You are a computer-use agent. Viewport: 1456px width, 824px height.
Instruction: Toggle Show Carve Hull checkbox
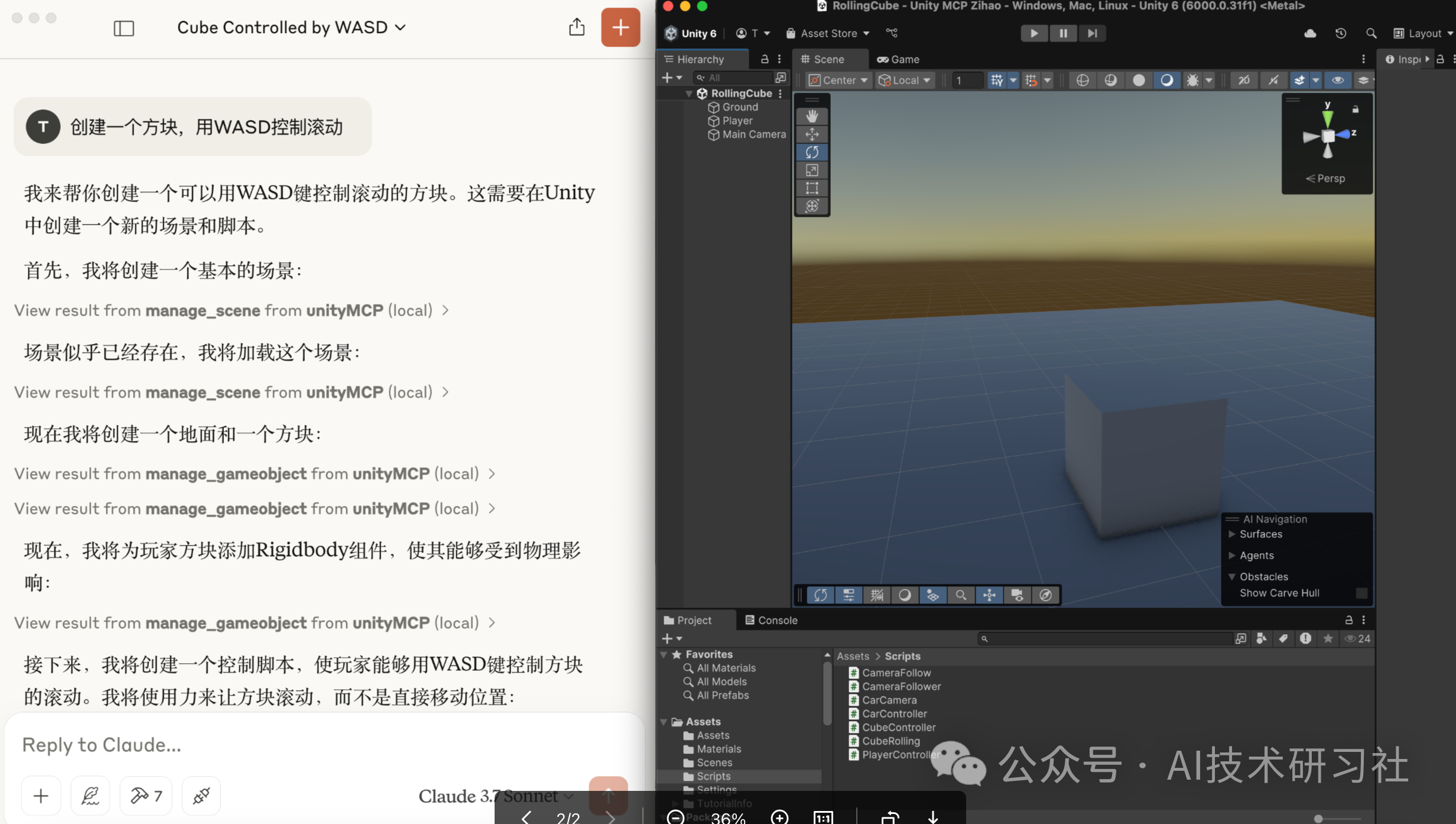[x=1361, y=593]
